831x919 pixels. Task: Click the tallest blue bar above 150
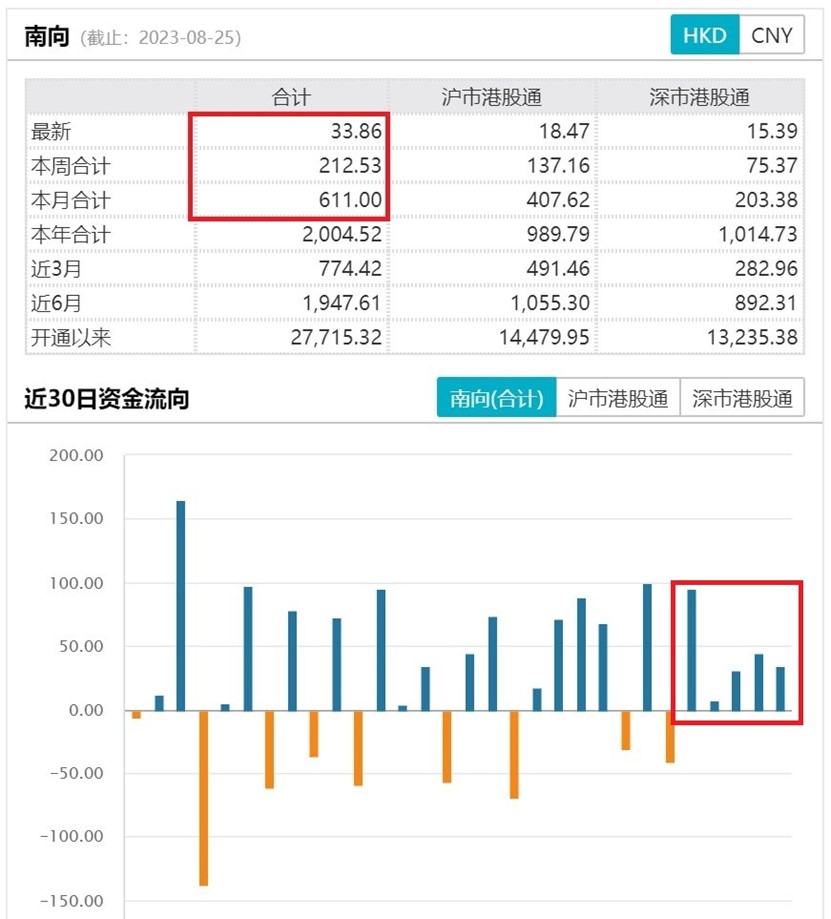(x=180, y=606)
